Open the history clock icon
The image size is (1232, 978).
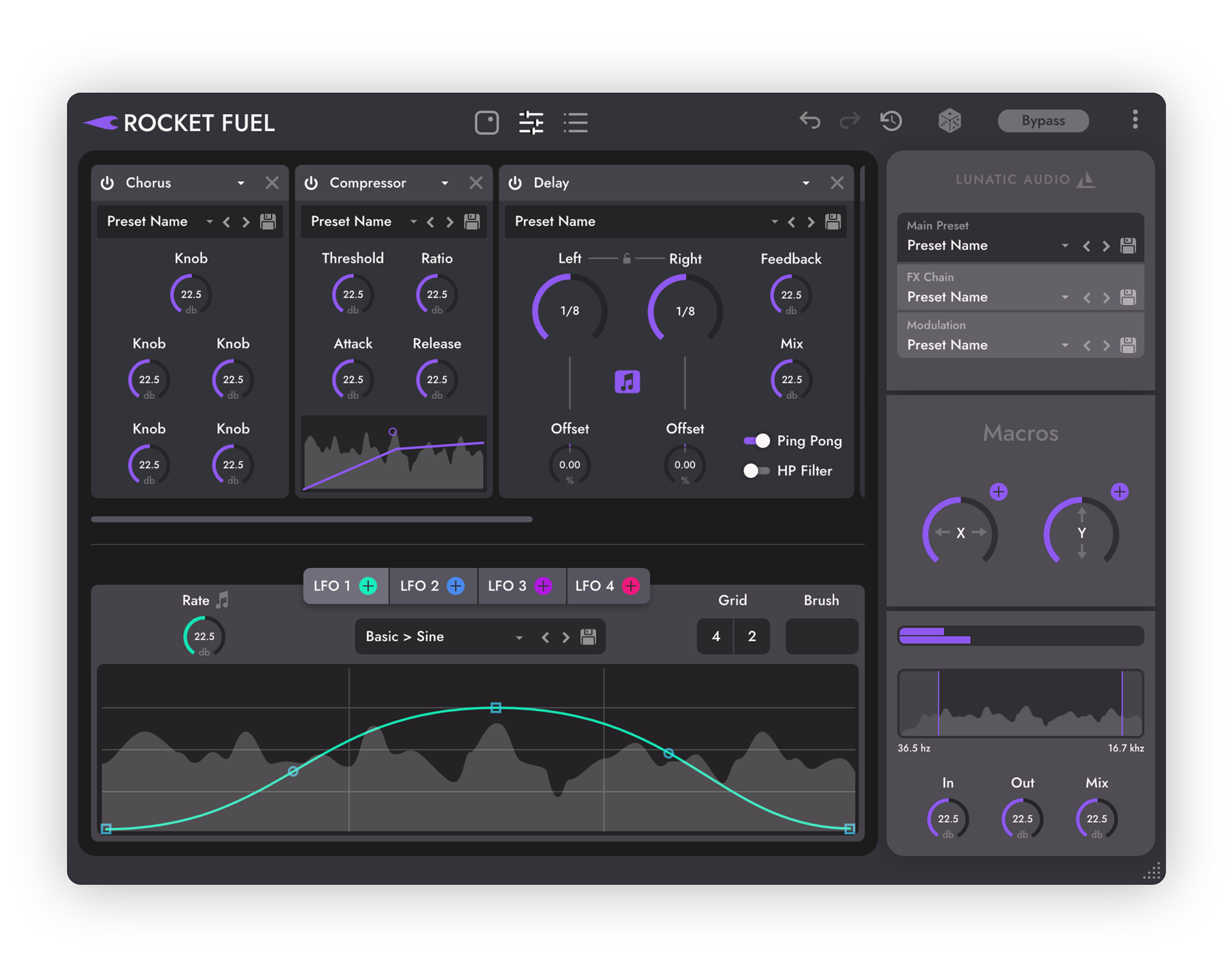coord(891,121)
